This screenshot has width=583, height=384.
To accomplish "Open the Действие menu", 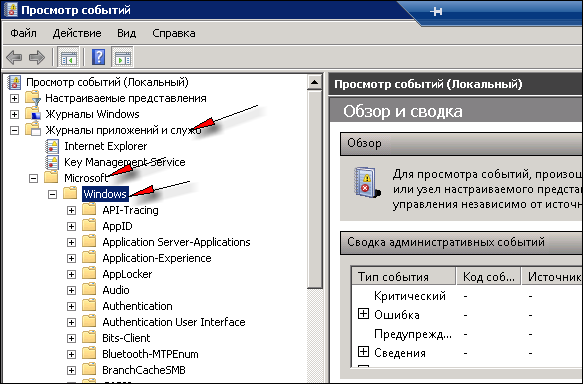I will pyautogui.click(x=77, y=33).
